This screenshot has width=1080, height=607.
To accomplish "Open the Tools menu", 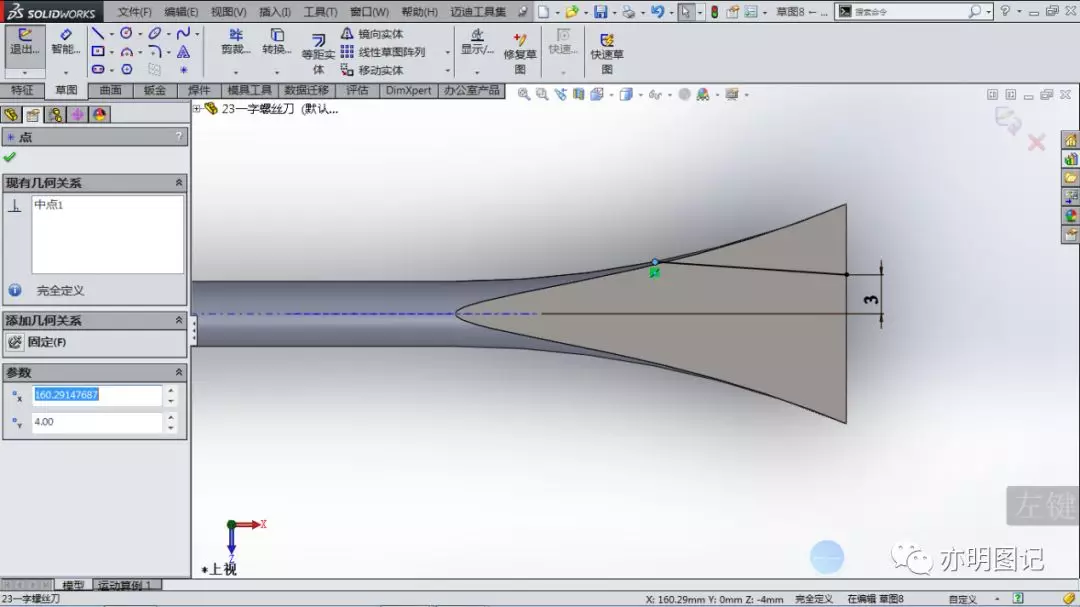I will point(320,12).
